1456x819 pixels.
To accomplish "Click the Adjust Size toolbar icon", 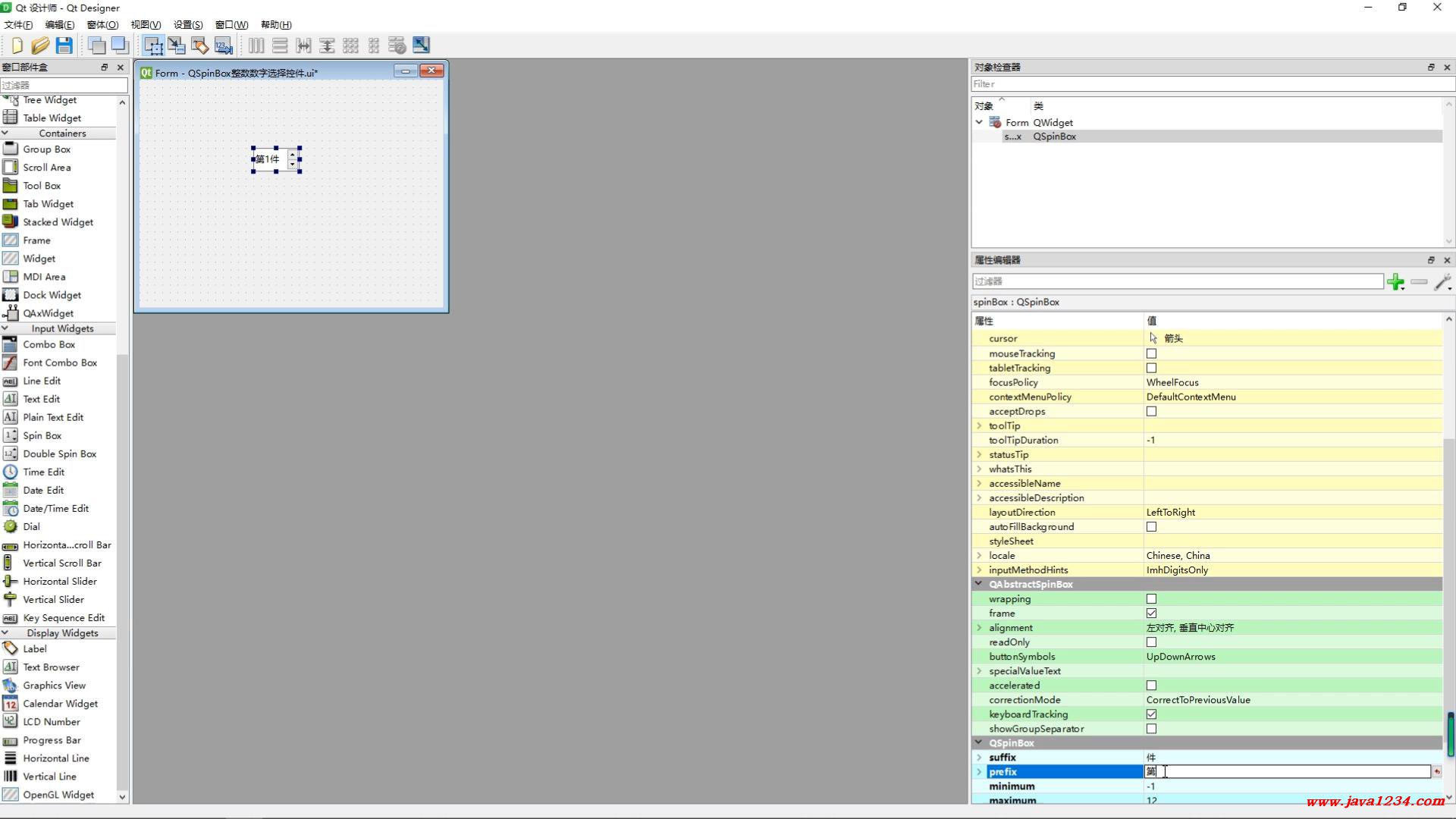I will 421,45.
